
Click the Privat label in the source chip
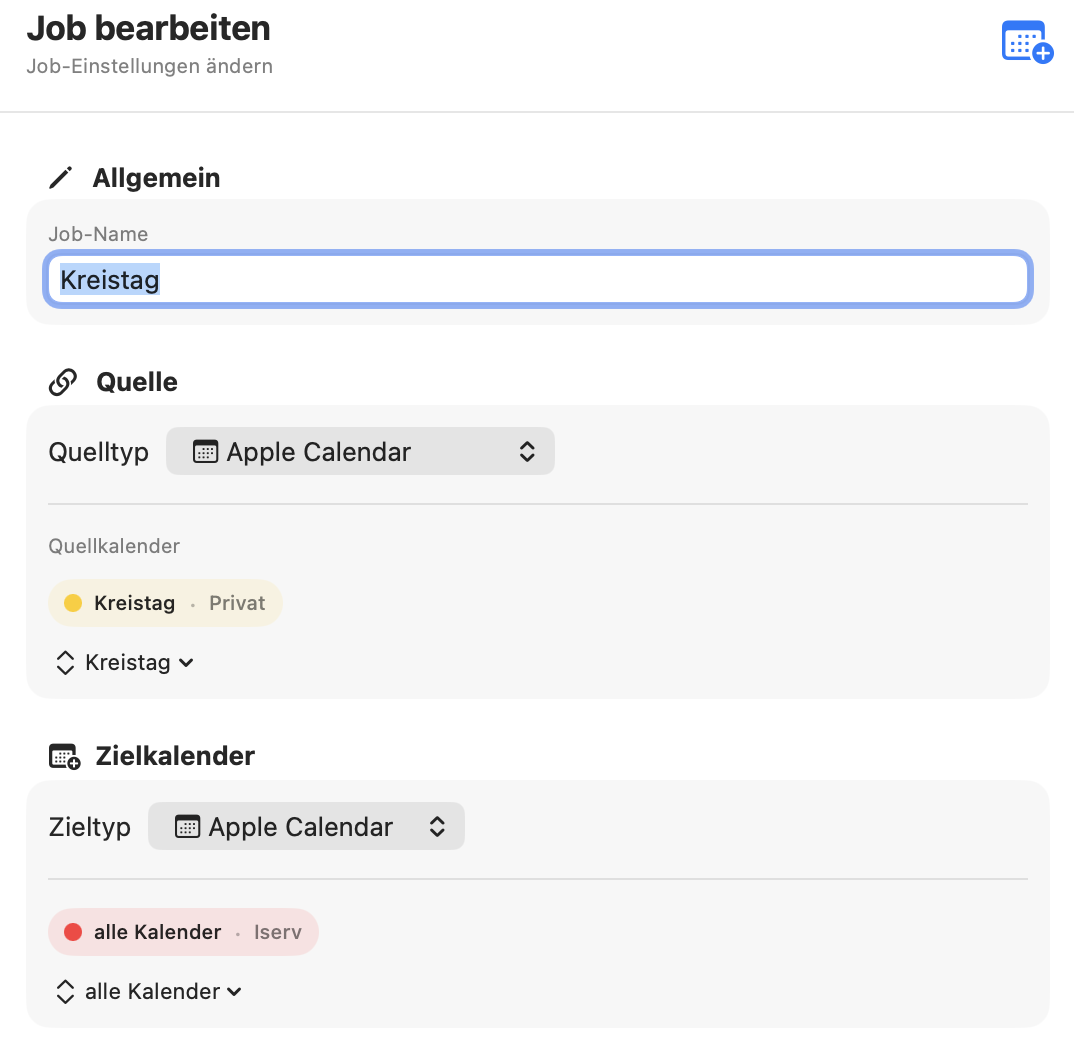(236, 602)
